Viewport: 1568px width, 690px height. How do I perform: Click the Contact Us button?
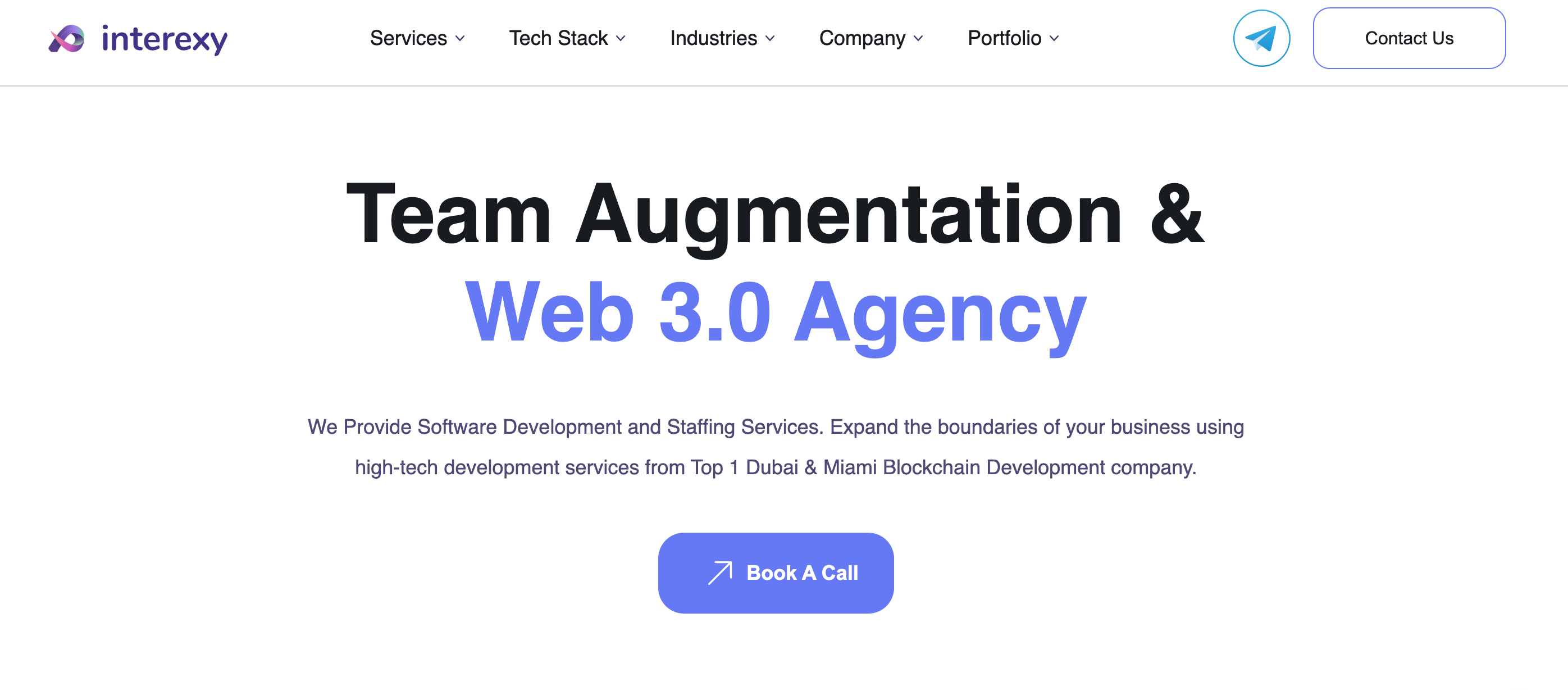1409,38
